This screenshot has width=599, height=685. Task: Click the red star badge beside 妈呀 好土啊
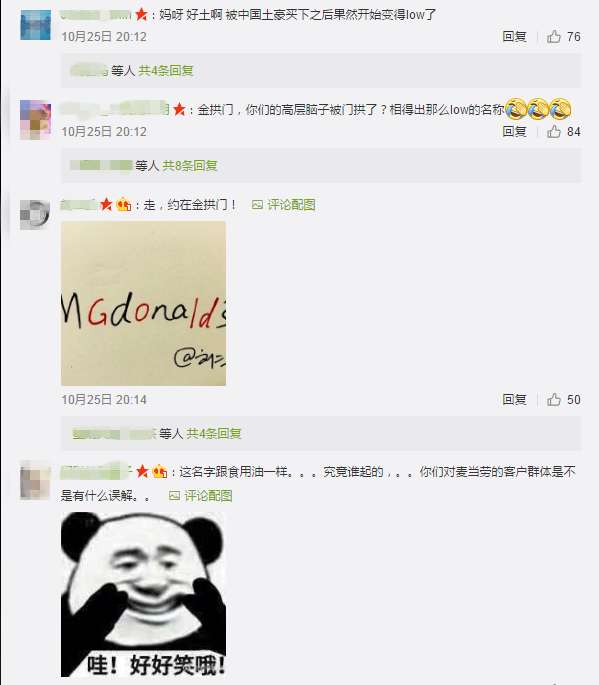[141, 14]
